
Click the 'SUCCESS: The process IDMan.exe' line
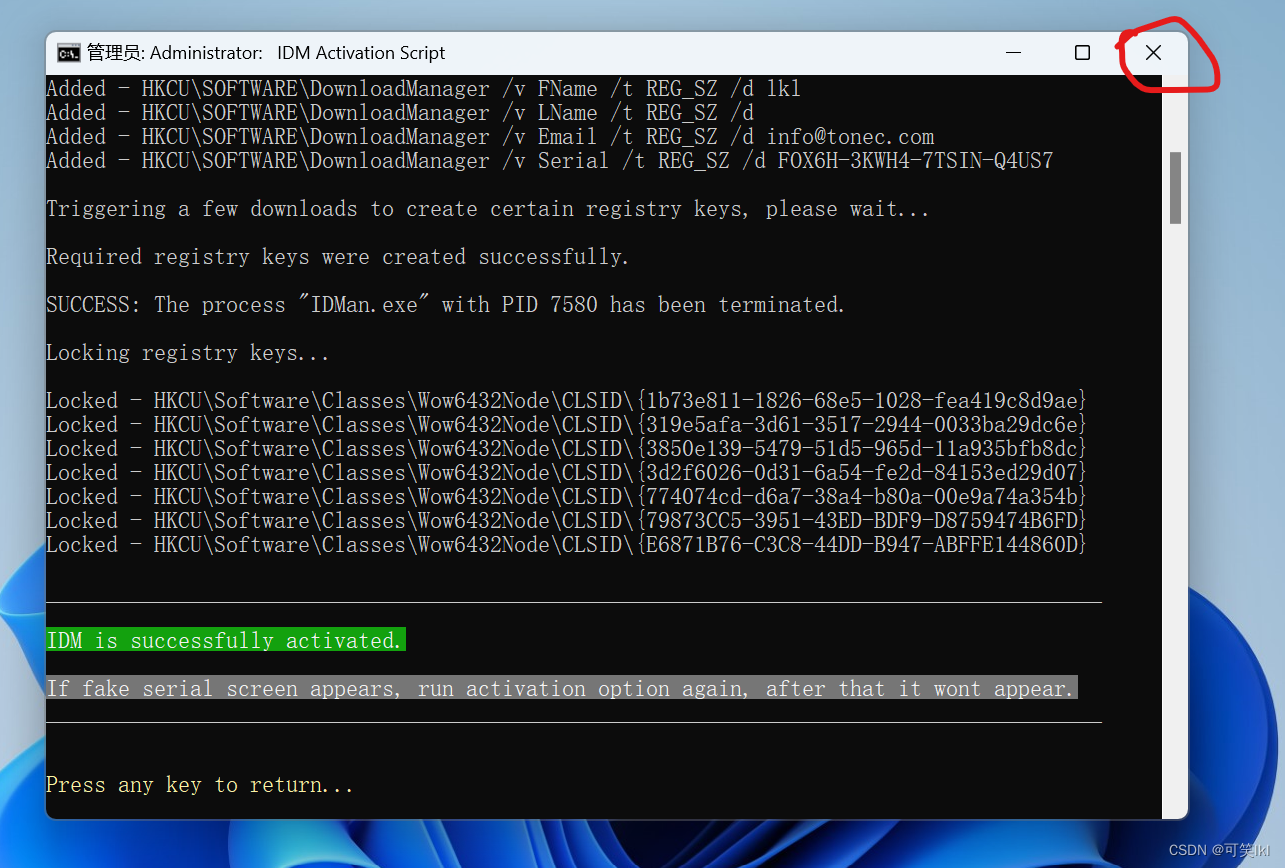click(x=446, y=305)
